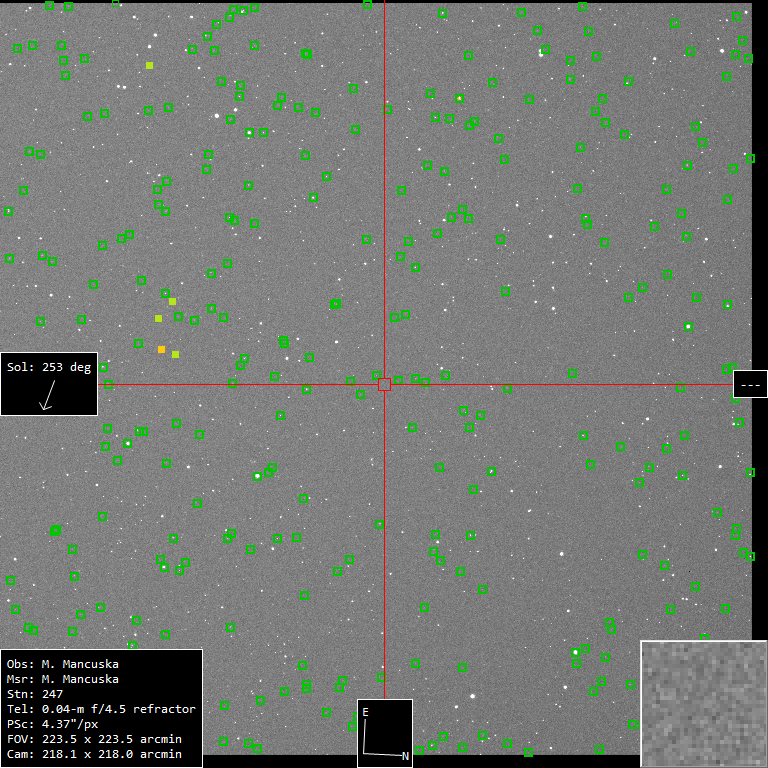Click the yellow-green marker upper-left of orange marker
The height and width of the screenshot is (768, 768).
point(158,318)
